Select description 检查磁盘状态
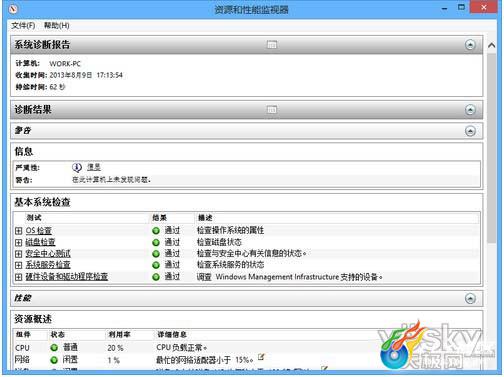This screenshot has height=377, width=504. click(x=219, y=242)
